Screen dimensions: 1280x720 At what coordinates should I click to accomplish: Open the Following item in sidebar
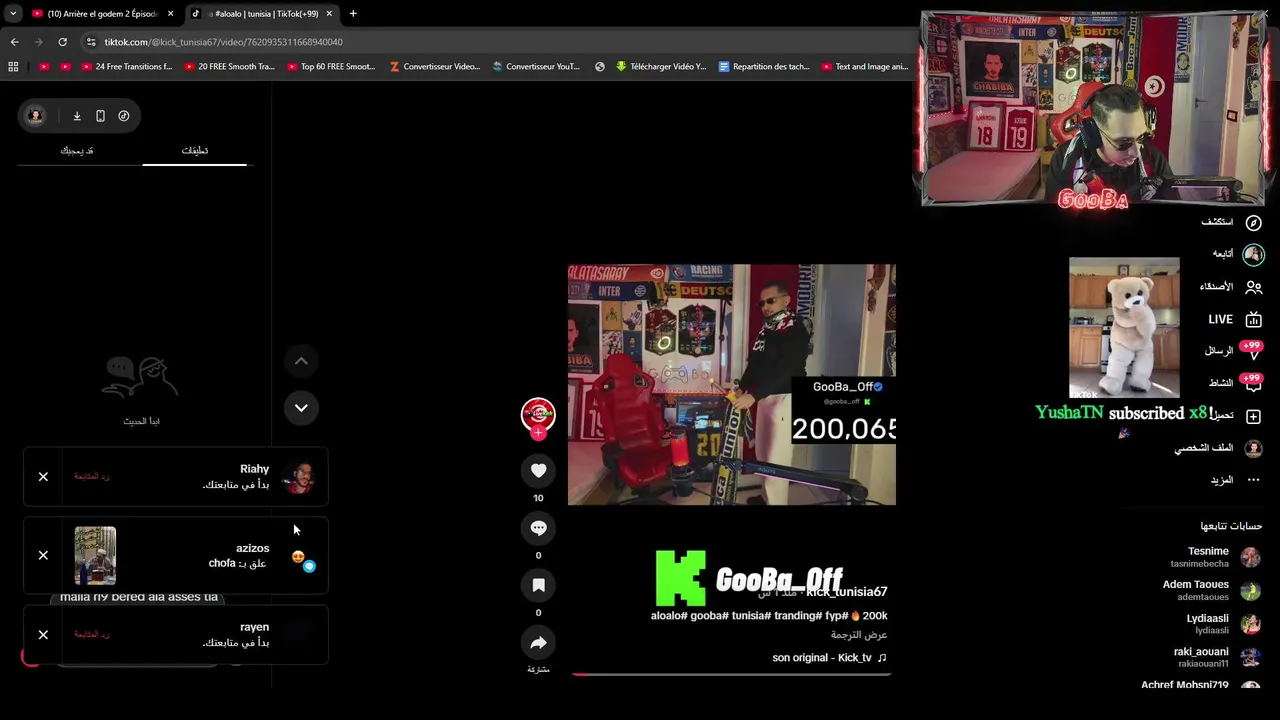pyautogui.click(x=1238, y=254)
